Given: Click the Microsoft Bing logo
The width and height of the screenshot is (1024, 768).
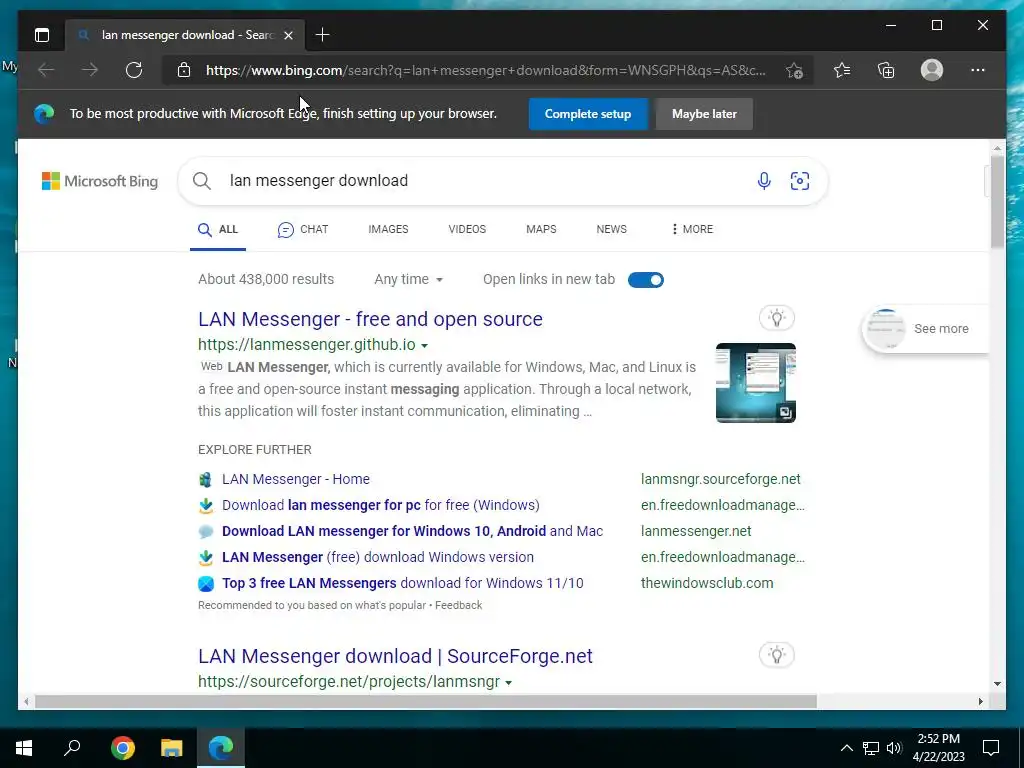Looking at the screenshot, I should tap(100, 181).
